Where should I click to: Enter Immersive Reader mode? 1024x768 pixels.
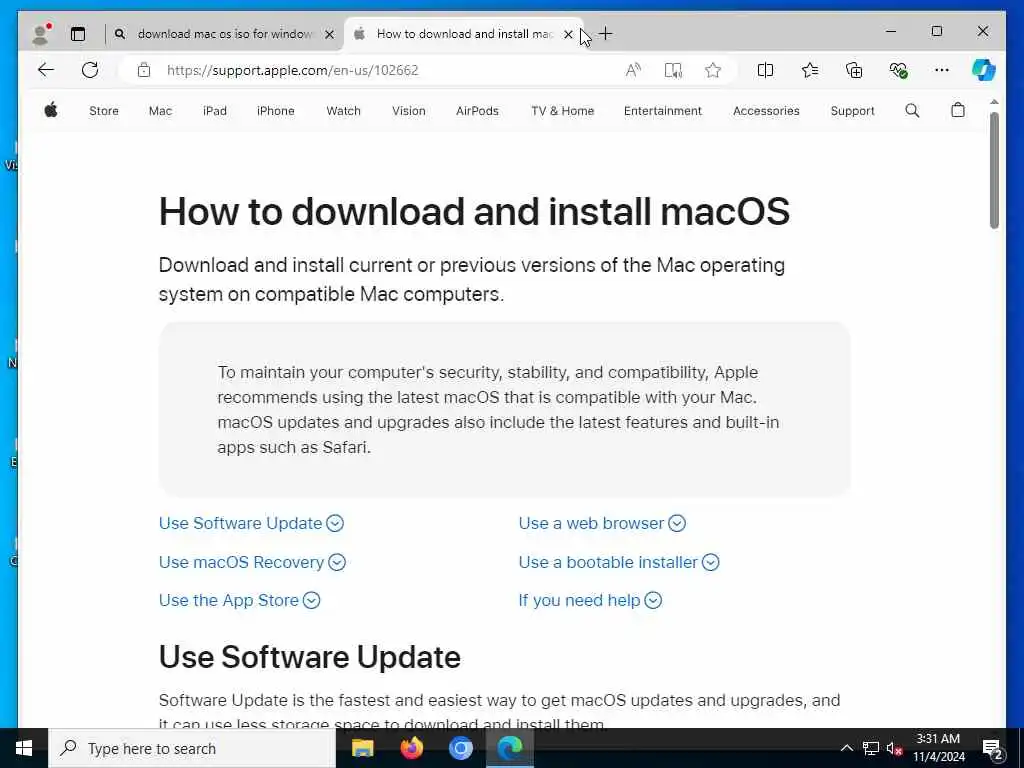(x=673, y=70)
